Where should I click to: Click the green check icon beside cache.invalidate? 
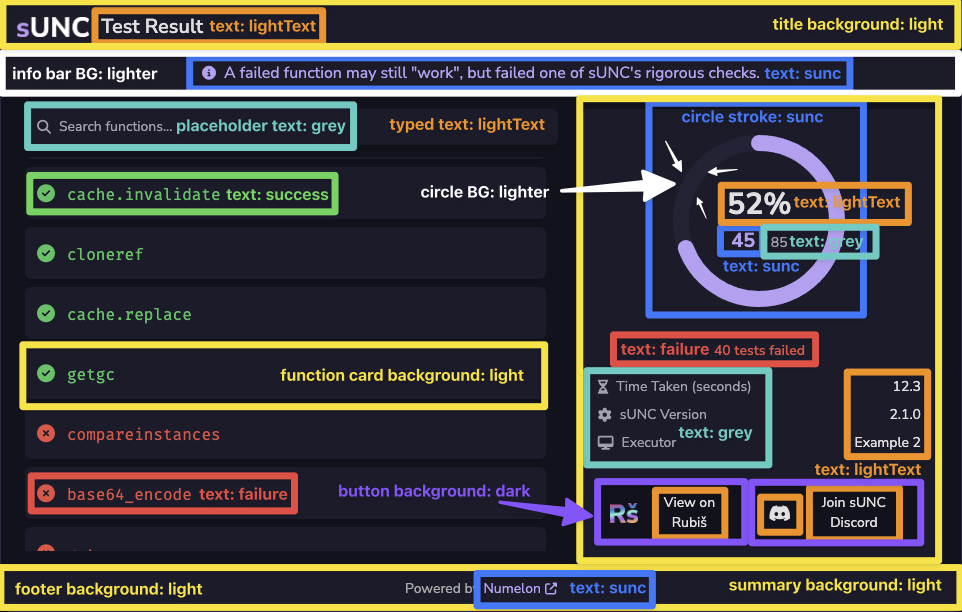(x=46, y=194)
